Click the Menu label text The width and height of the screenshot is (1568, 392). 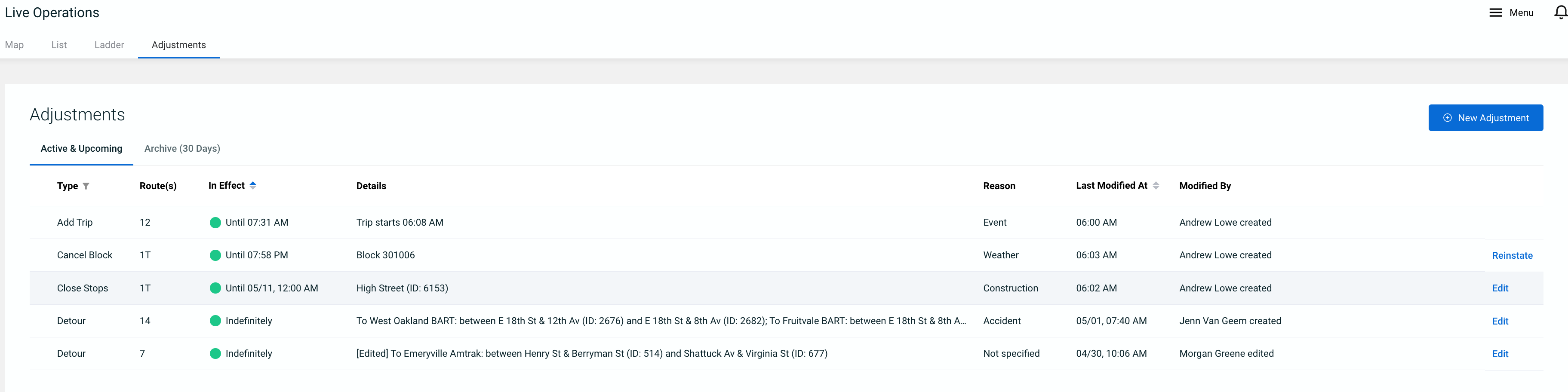click(1521, 13)
